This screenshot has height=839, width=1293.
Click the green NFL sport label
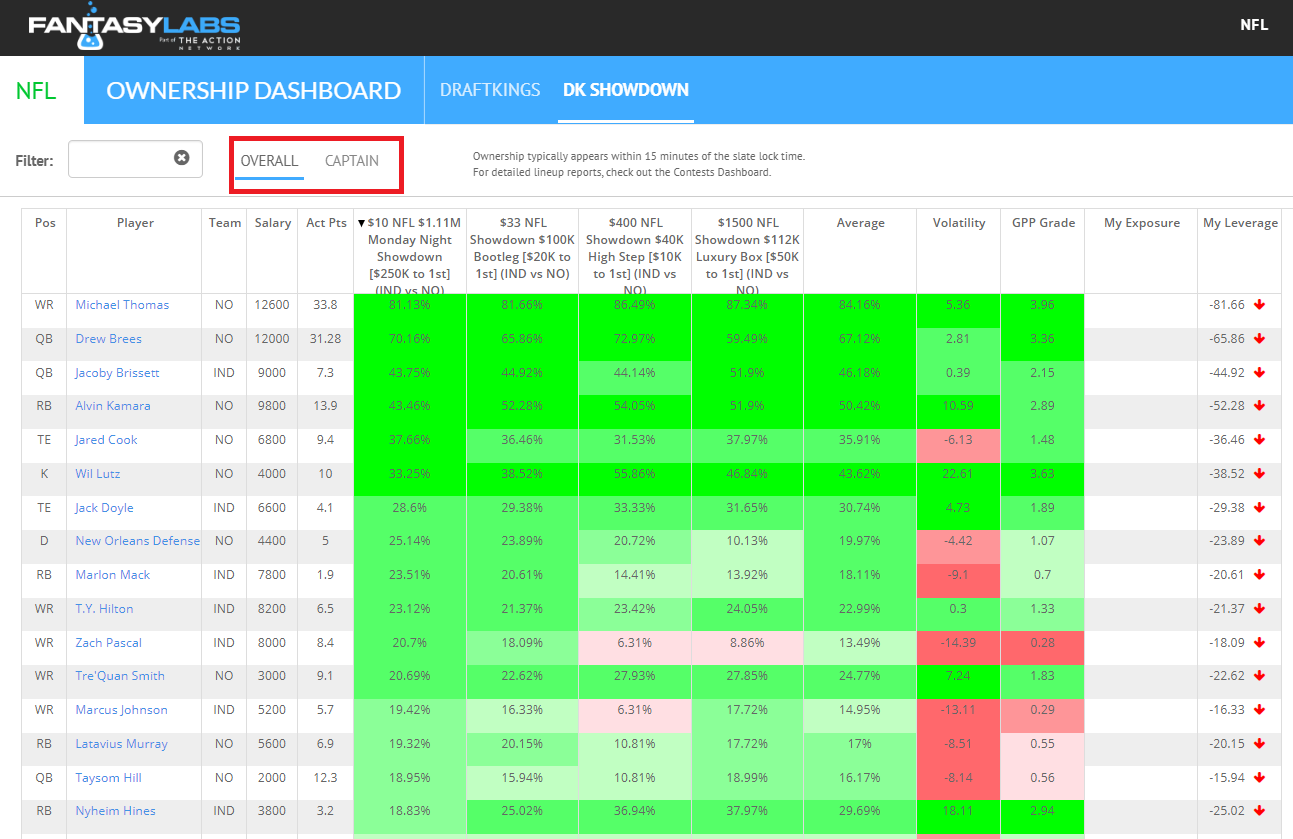point(36,91)
